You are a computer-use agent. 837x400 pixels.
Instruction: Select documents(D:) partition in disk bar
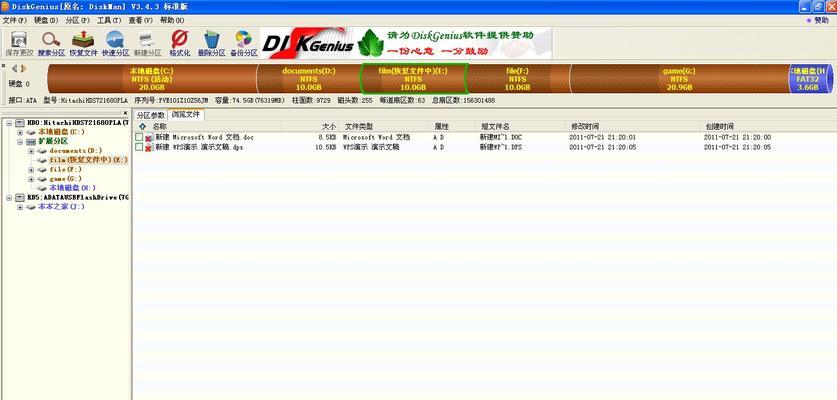[x=309, y=79]
